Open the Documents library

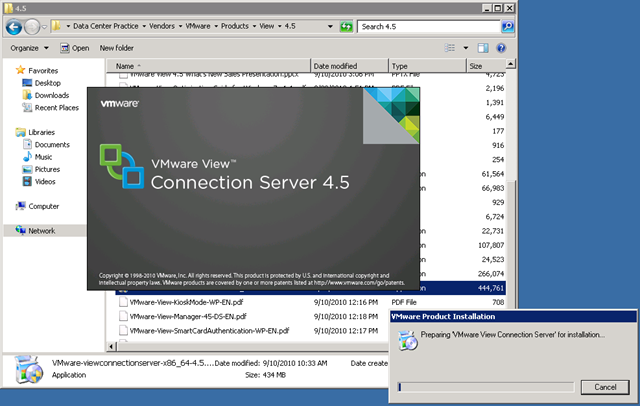[46, 145]
